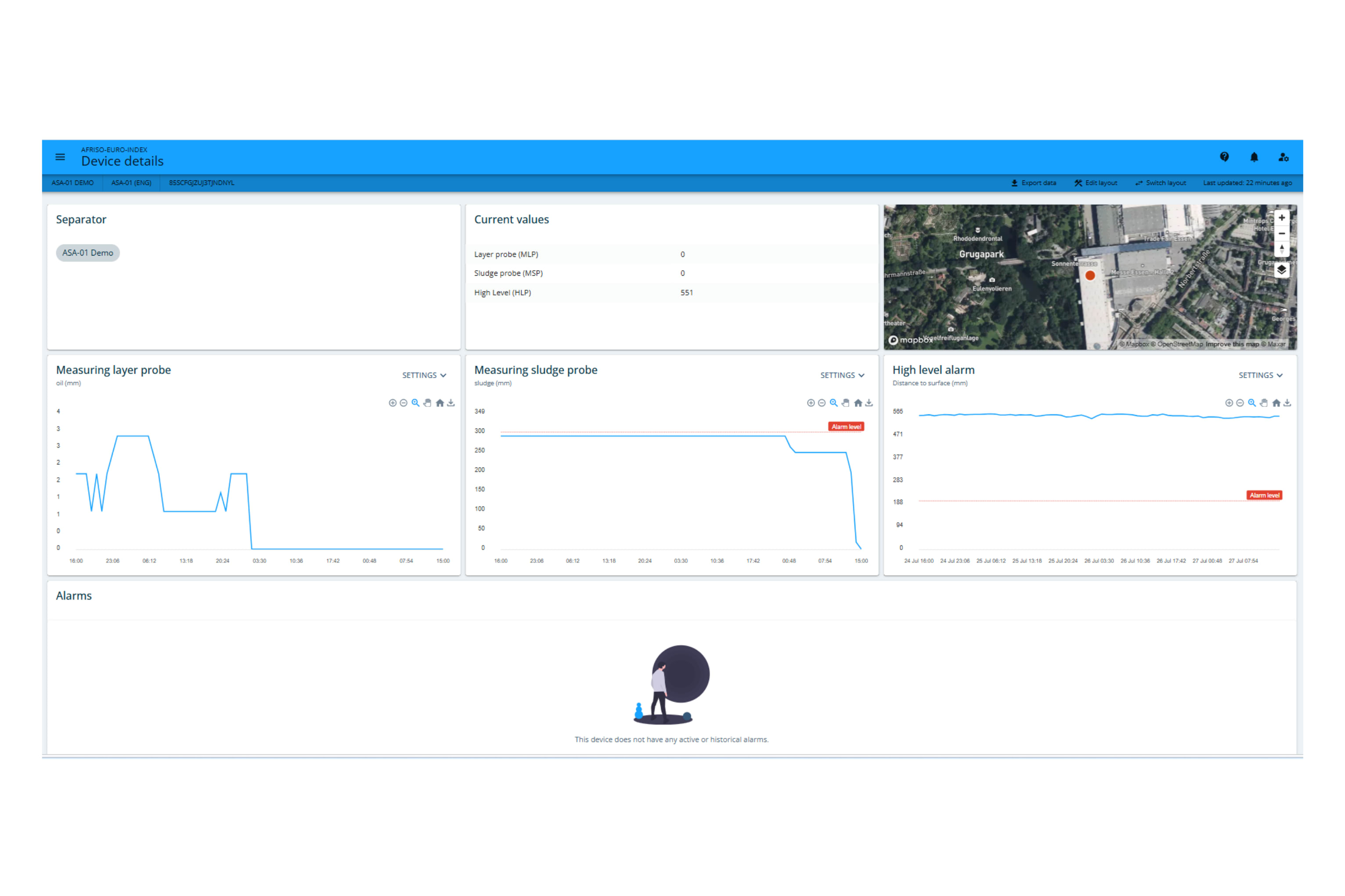Select zoom tool on sludge probe chart
This screenshot has width=1345, height=896.
tap(833, 403)
